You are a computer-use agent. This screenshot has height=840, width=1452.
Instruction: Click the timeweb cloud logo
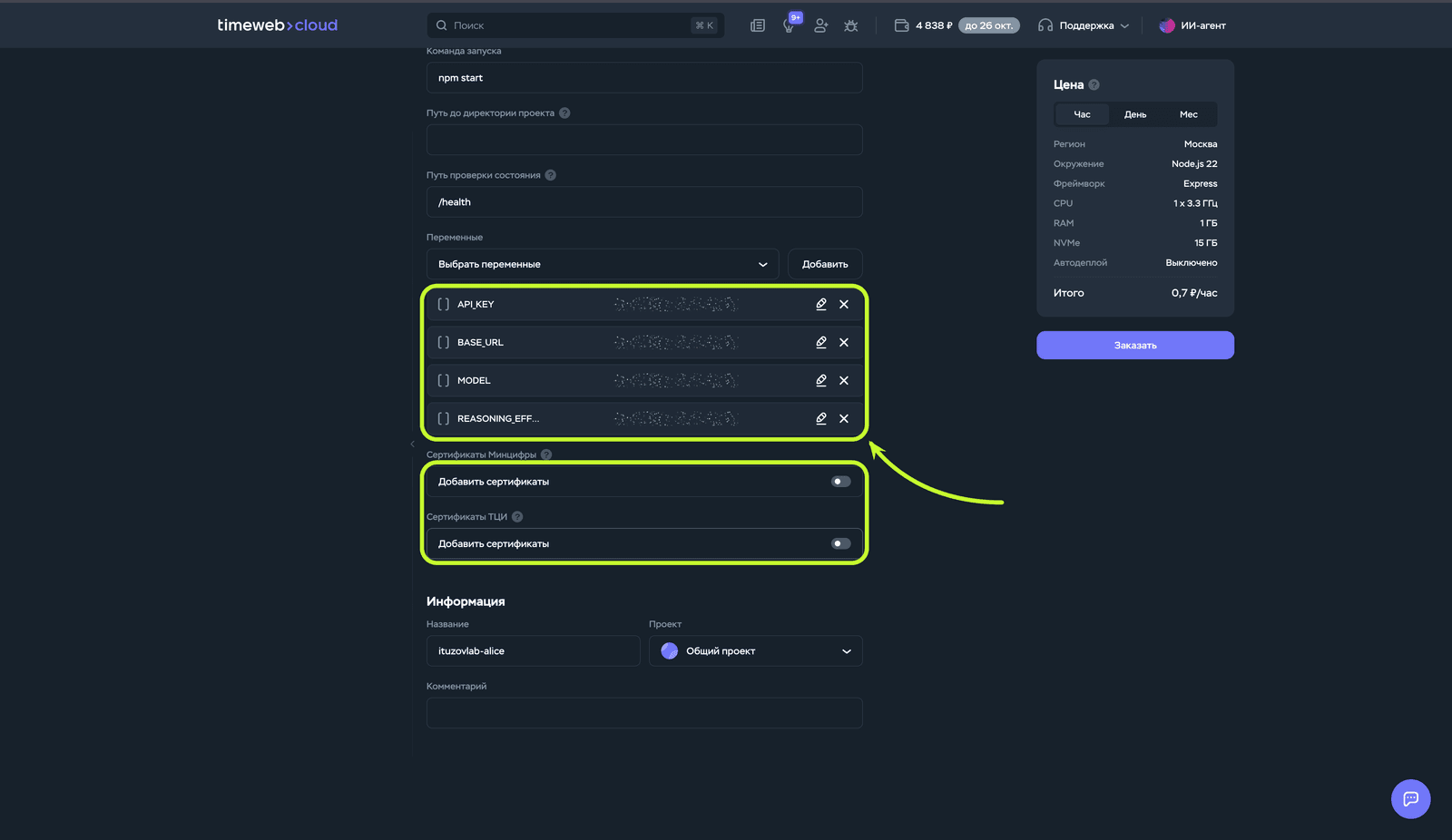278,25
